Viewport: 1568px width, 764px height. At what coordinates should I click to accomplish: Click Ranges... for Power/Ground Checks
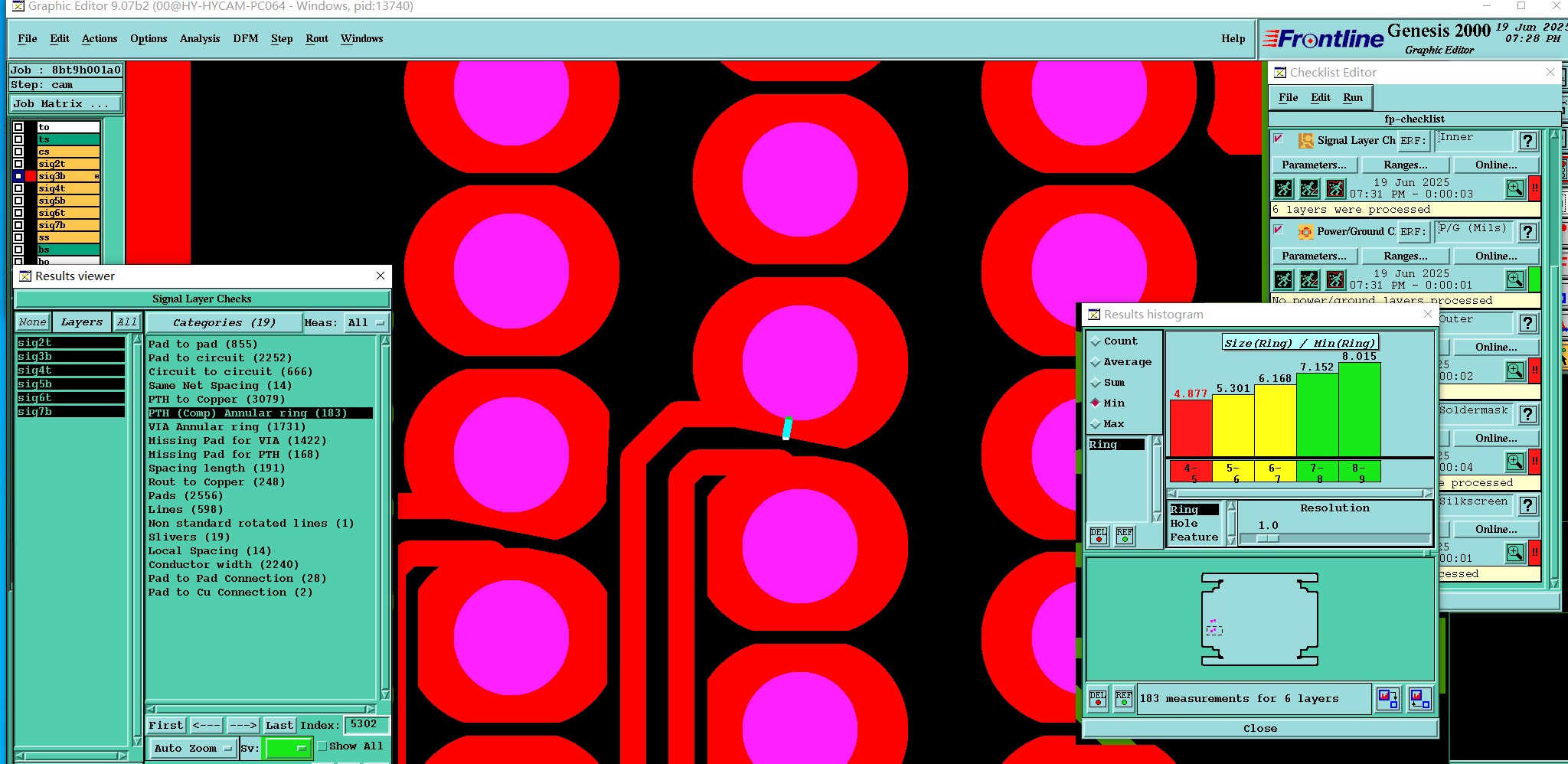click(1405, 256)
